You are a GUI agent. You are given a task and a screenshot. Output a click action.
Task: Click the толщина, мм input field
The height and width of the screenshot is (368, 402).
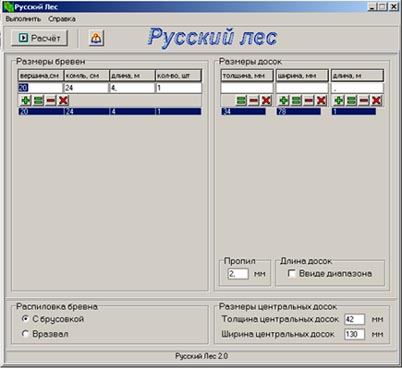(x=247, y=88)
